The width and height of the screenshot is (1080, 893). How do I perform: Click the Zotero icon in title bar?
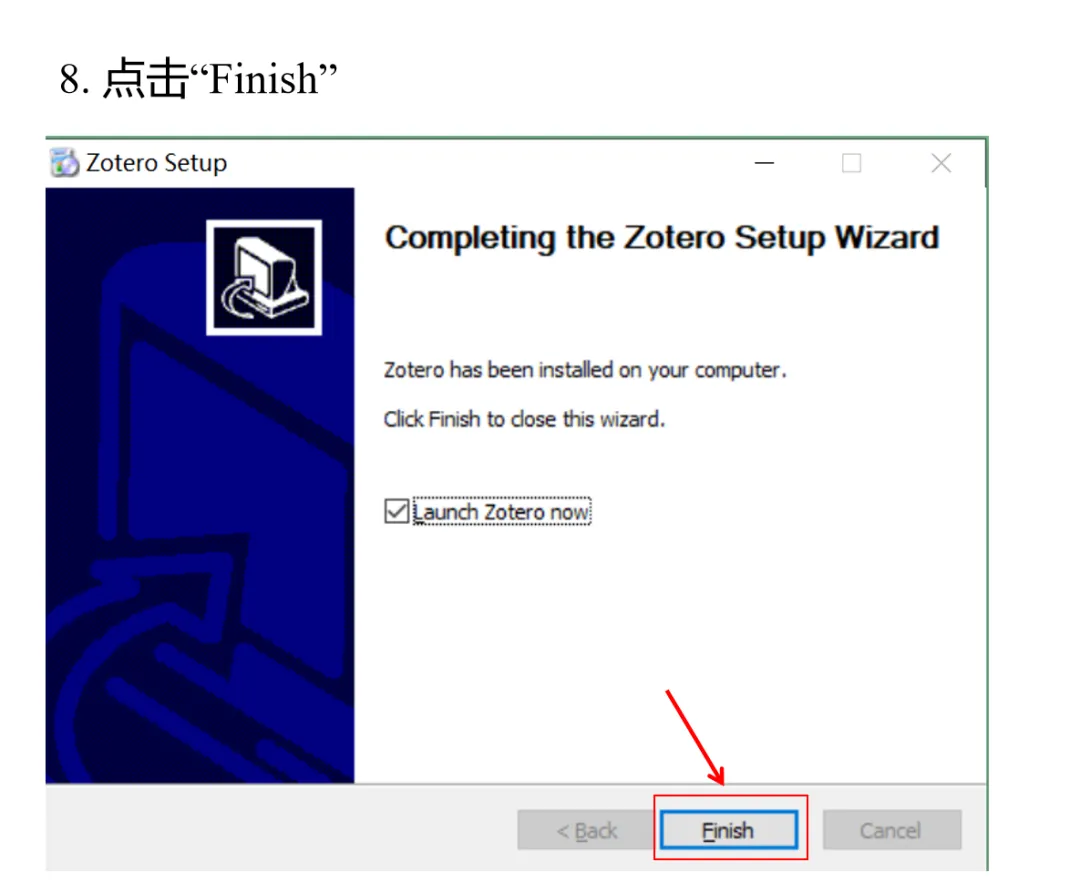click(65, 163)
